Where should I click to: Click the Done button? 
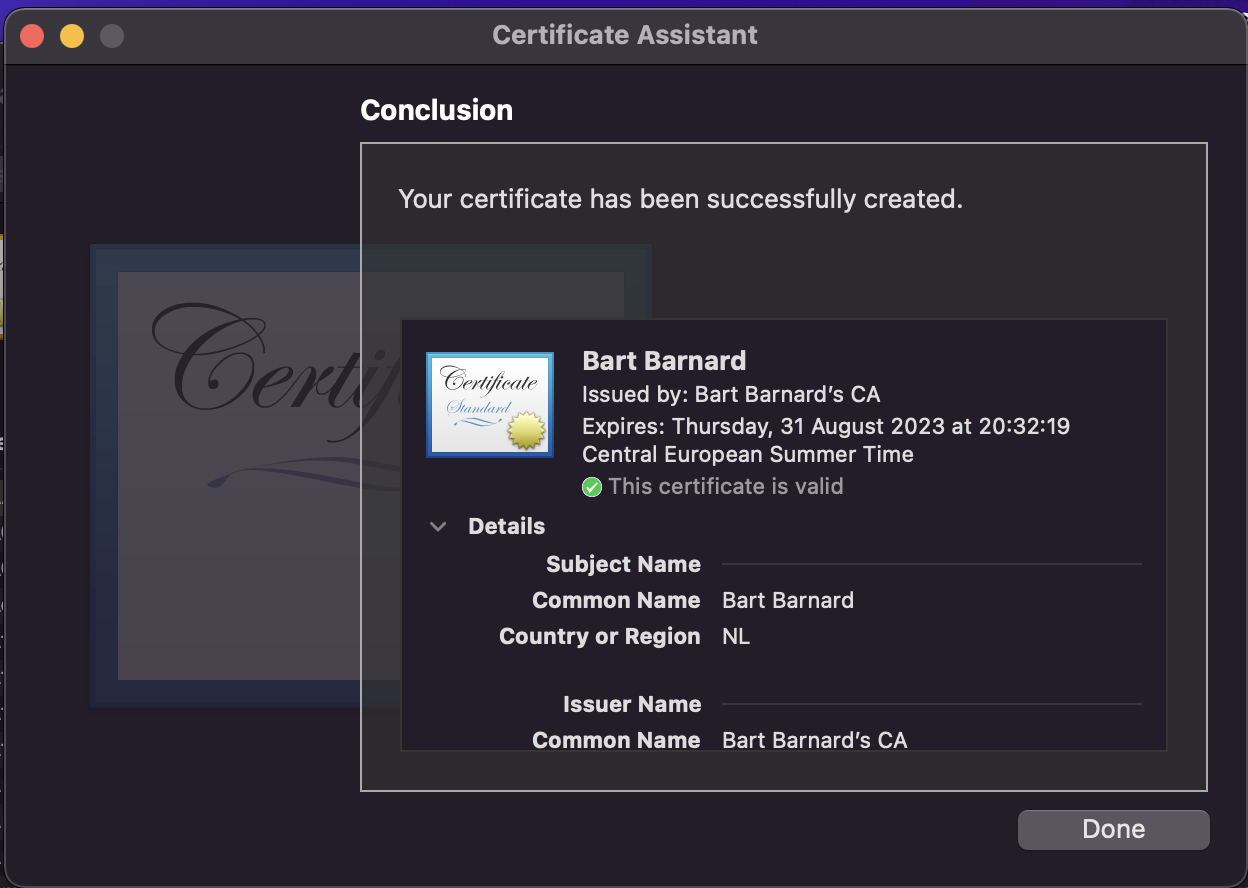(x=1113, y=829)
